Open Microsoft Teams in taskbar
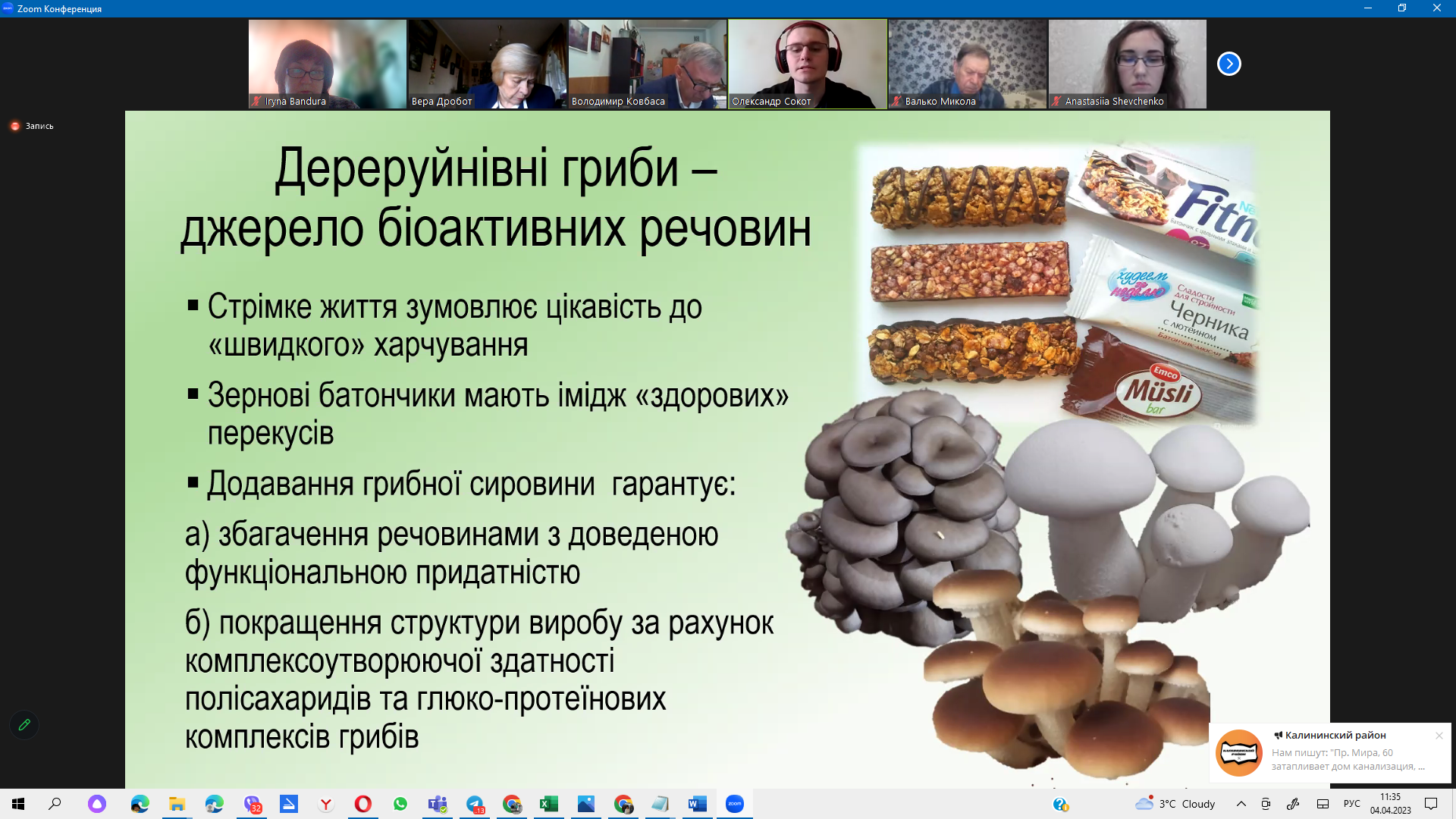1456x819 pixels. (438, 804)
